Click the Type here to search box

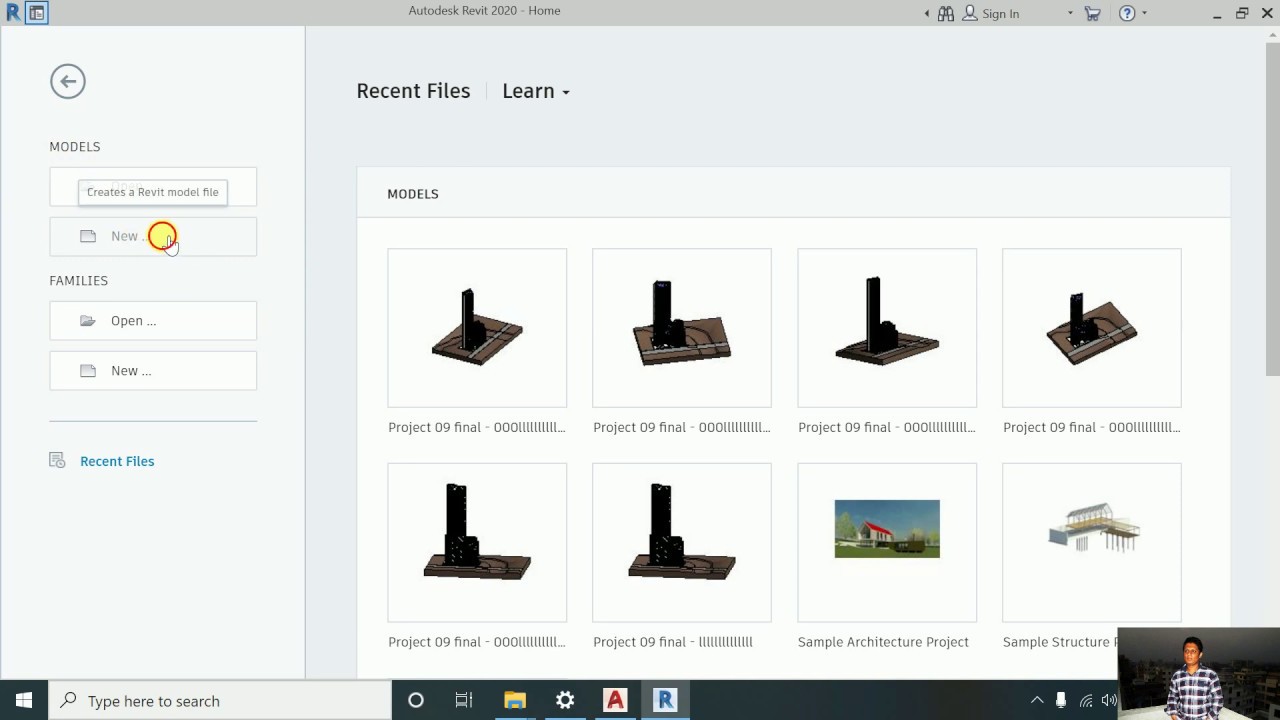tap(220, 701)
